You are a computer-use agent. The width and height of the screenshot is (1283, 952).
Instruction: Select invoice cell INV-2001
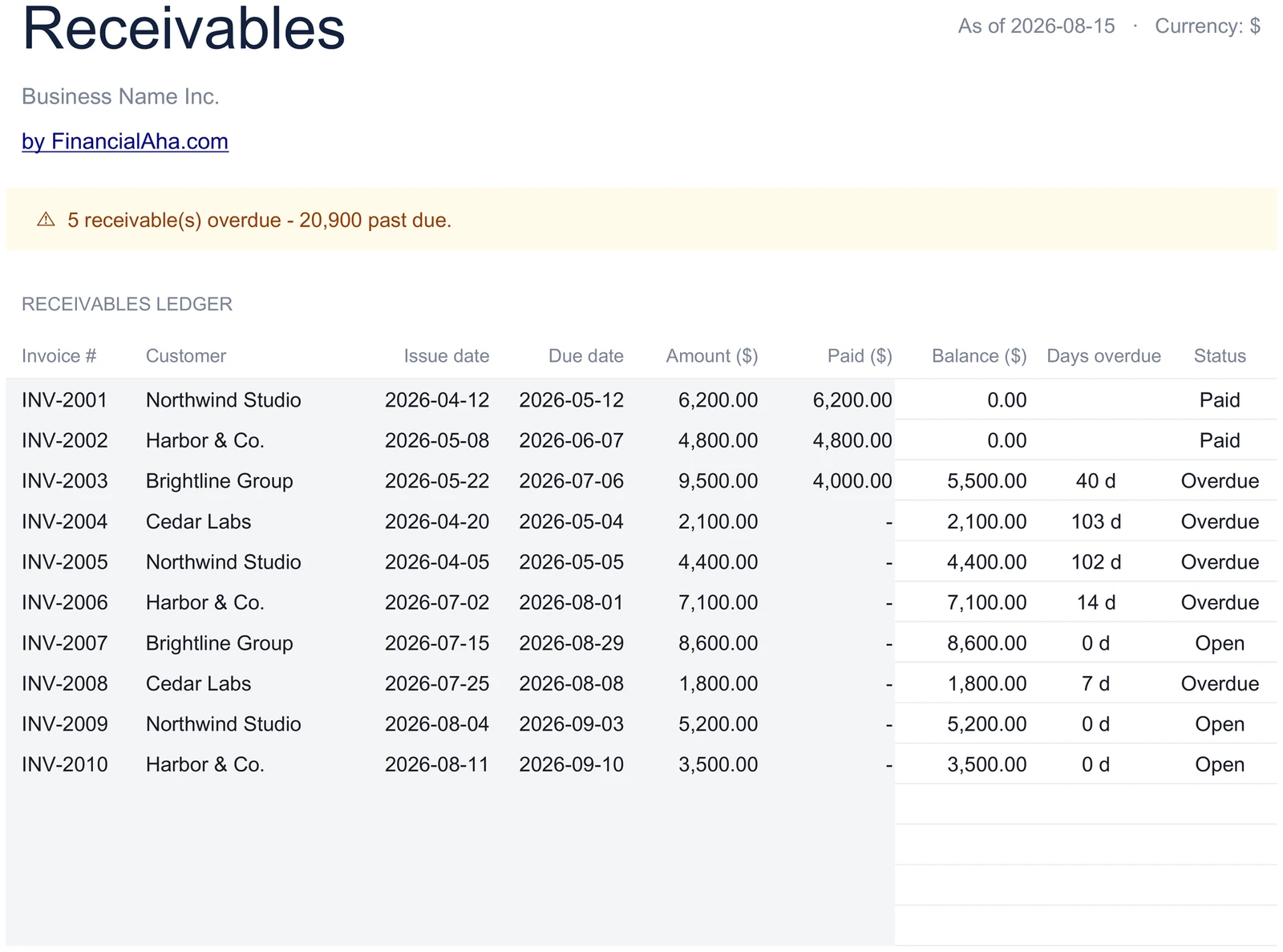click(64, 400)
